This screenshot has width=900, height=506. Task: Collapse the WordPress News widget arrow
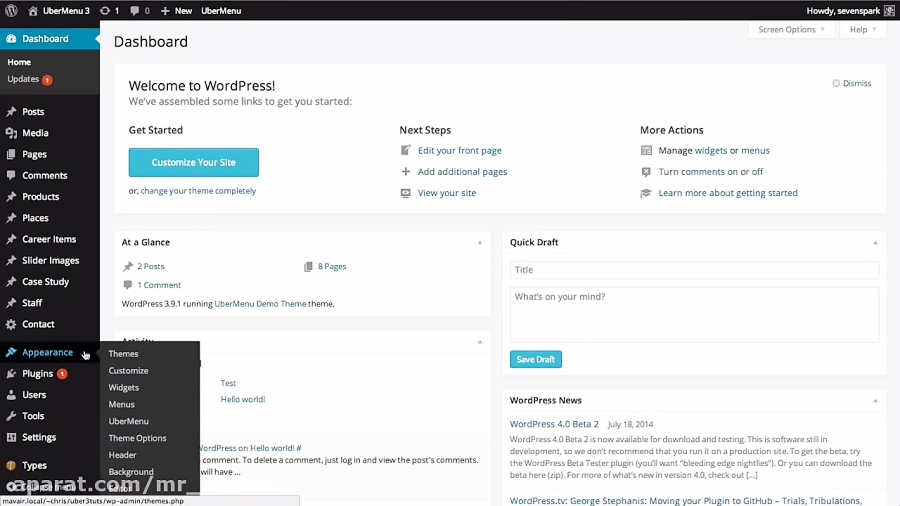(875, 400)
